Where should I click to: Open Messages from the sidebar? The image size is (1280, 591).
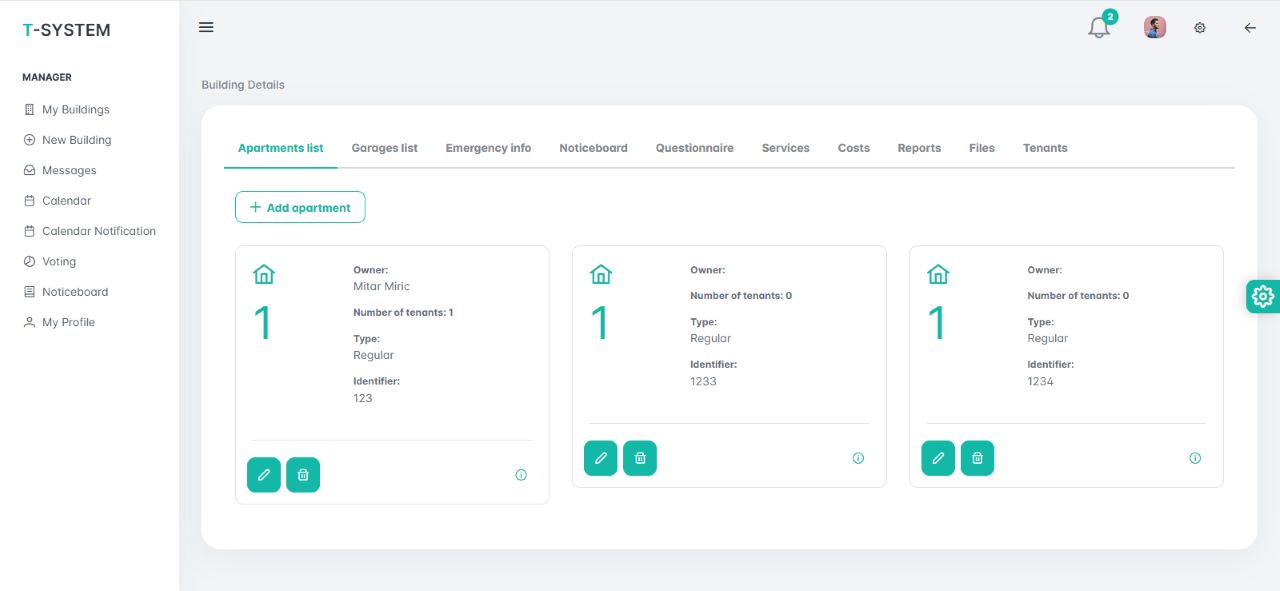click(x=68, y=170)
